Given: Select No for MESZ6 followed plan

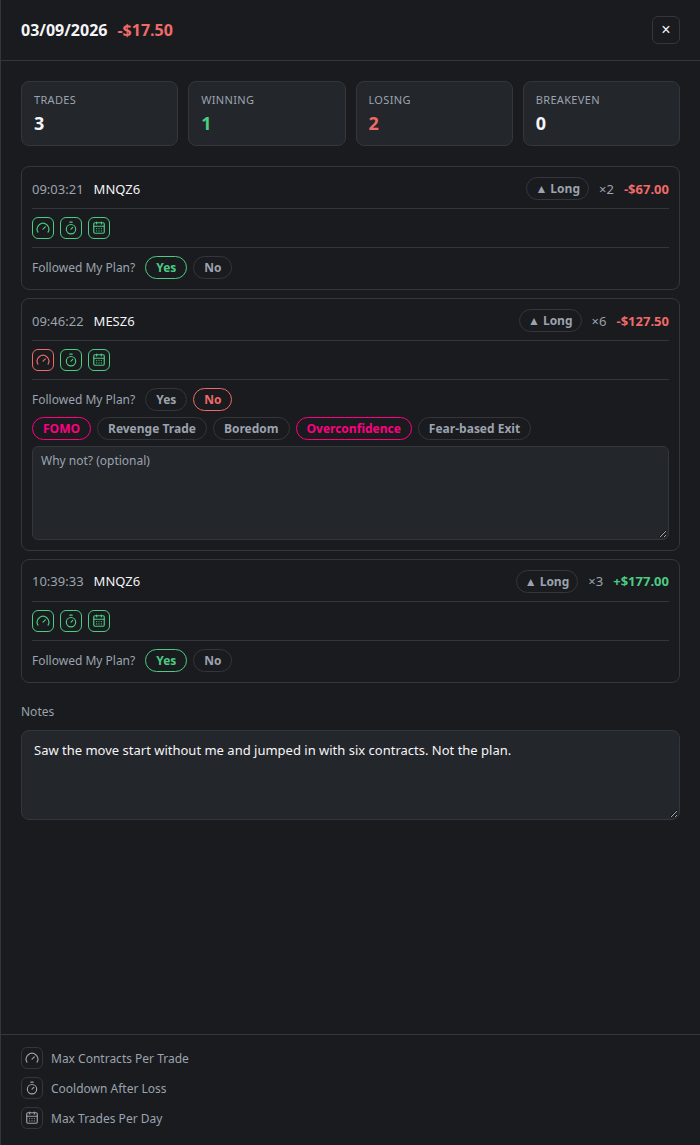Looking at the screenshot, I should [x=212, y=399].
